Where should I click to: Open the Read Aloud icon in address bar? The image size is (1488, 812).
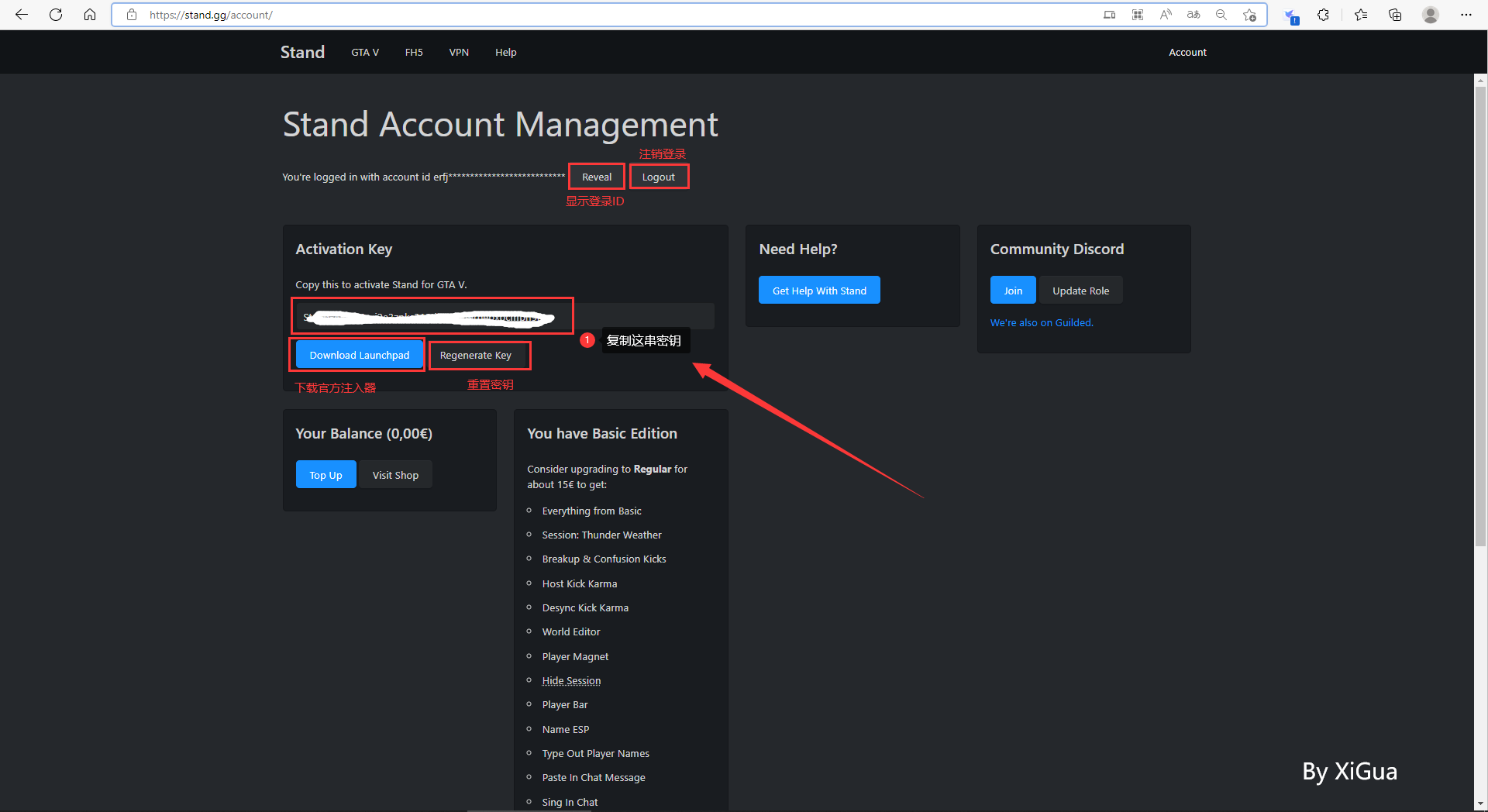[x=1166, y=15]
